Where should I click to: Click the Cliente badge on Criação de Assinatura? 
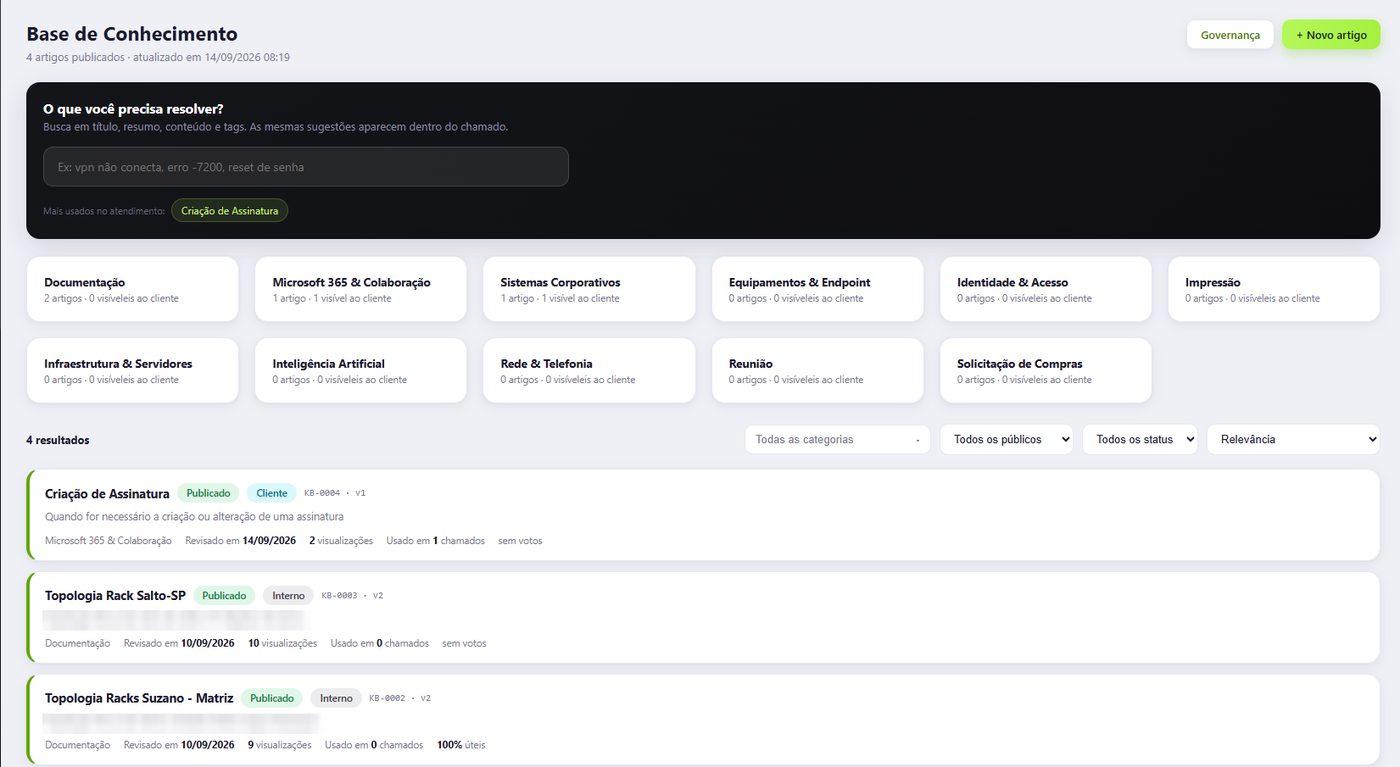pyautogui.click(x=272, y=493)
